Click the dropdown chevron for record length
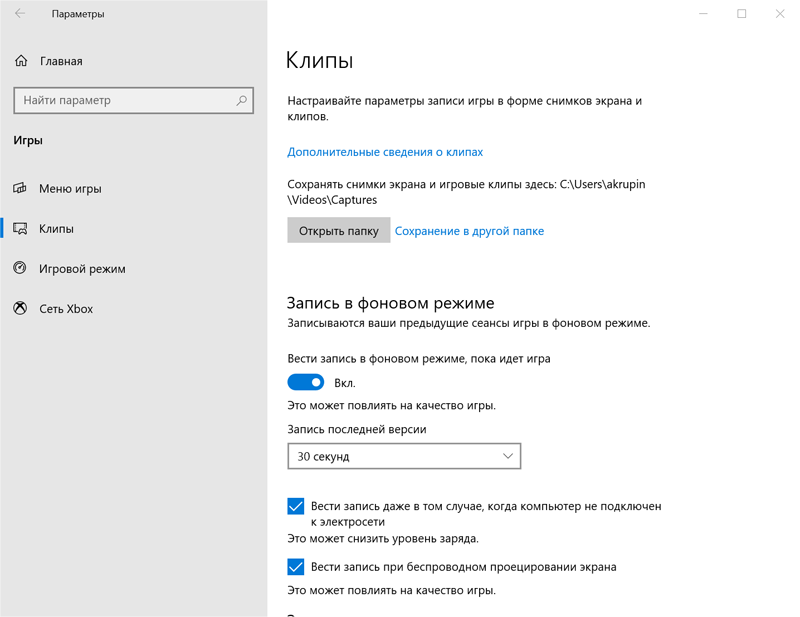 [x=507, y=456]
